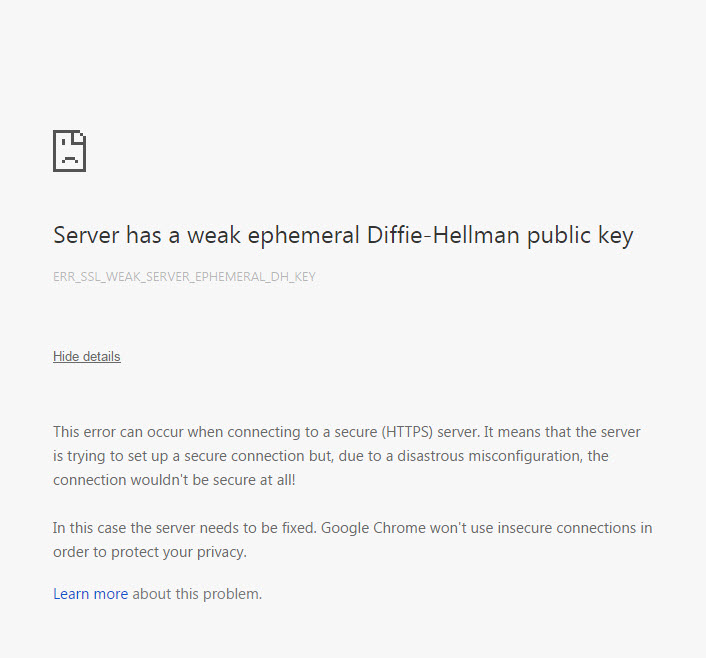Click "It means that the server" text
The image size is (706, 658).
pyautogui.click(x=560, y=432)
